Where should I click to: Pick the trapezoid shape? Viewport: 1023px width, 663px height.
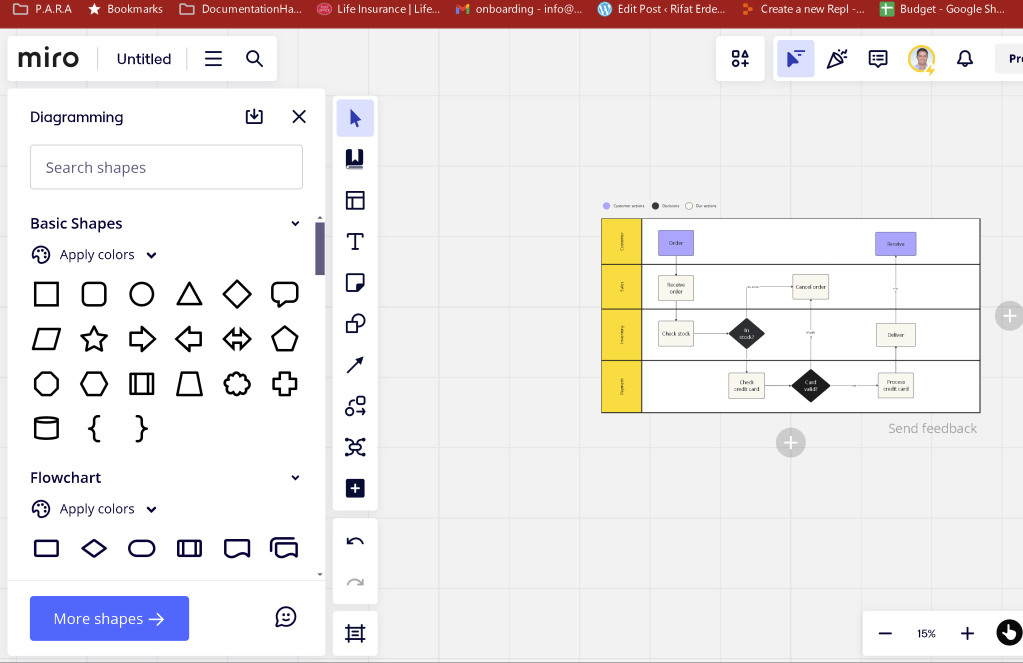tap(189, 384)
